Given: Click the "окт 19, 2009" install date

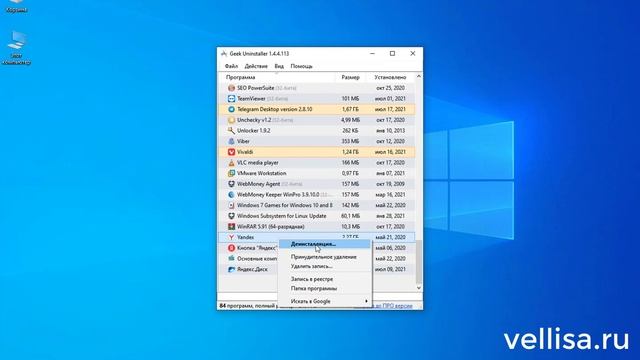Looking at the screenshot, I should (x=390, y=184).
